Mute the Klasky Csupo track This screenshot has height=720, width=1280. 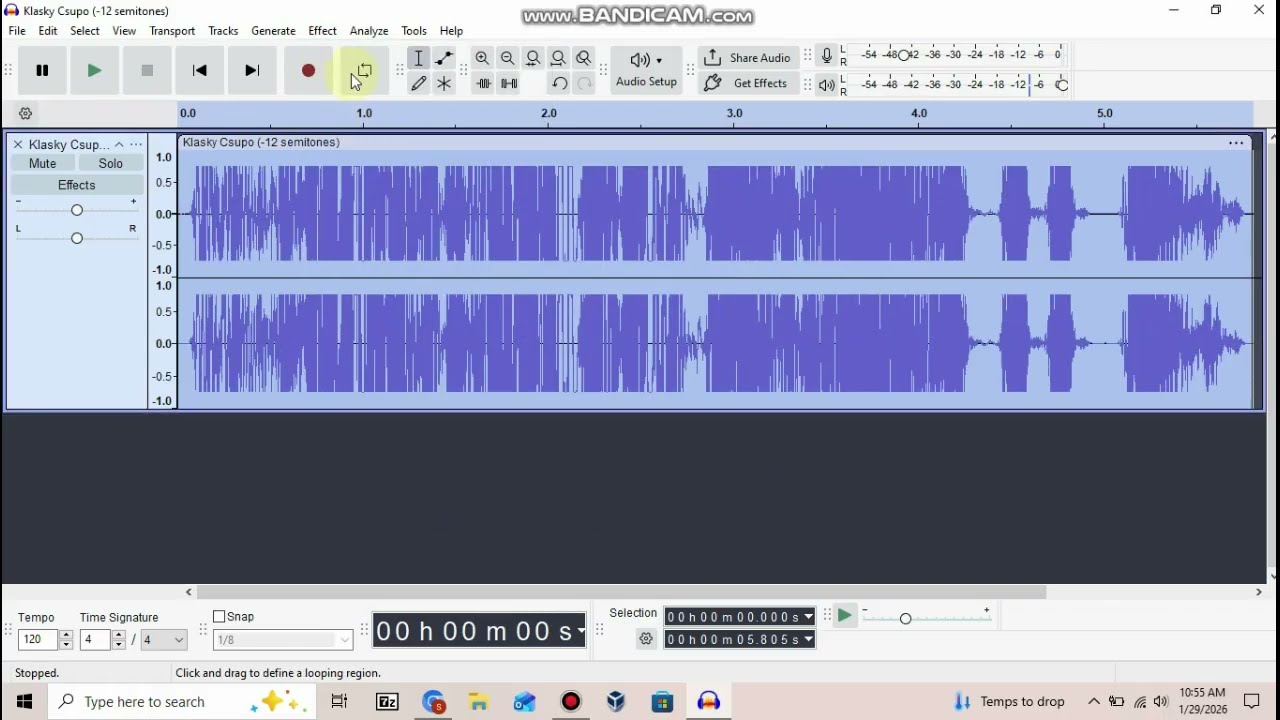(43, 164)
